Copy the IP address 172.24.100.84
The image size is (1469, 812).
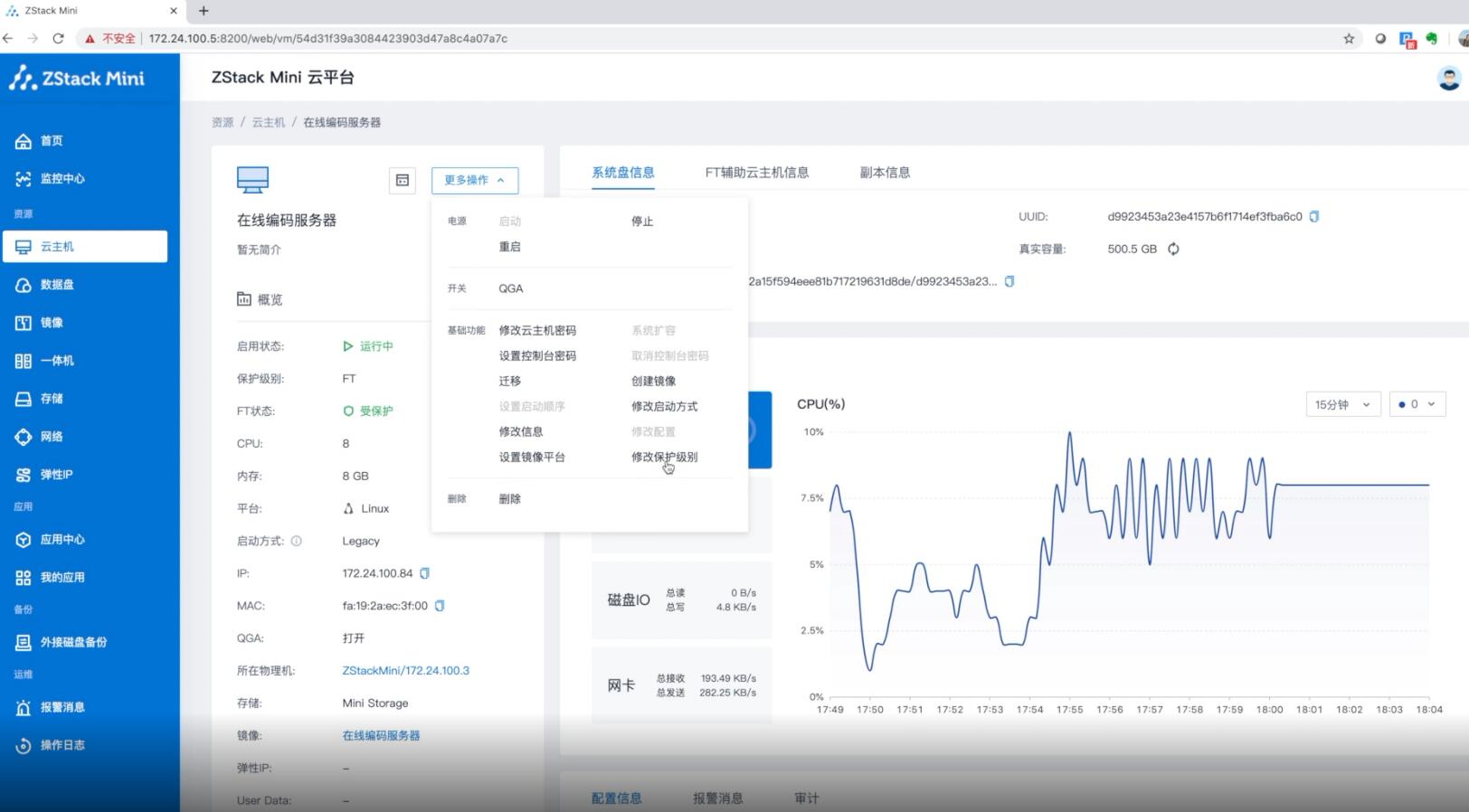[425, 573]
